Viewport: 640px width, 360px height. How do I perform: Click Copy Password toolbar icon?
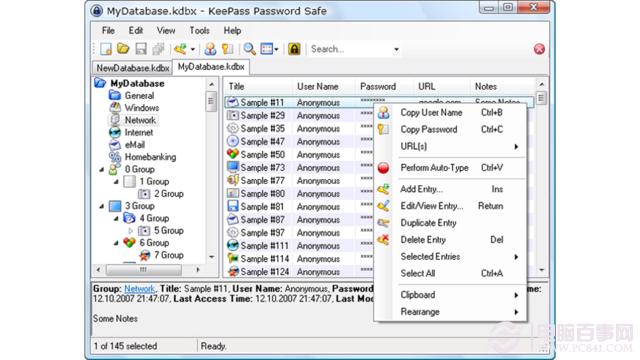pyautogui.click(x=227, y=49)
